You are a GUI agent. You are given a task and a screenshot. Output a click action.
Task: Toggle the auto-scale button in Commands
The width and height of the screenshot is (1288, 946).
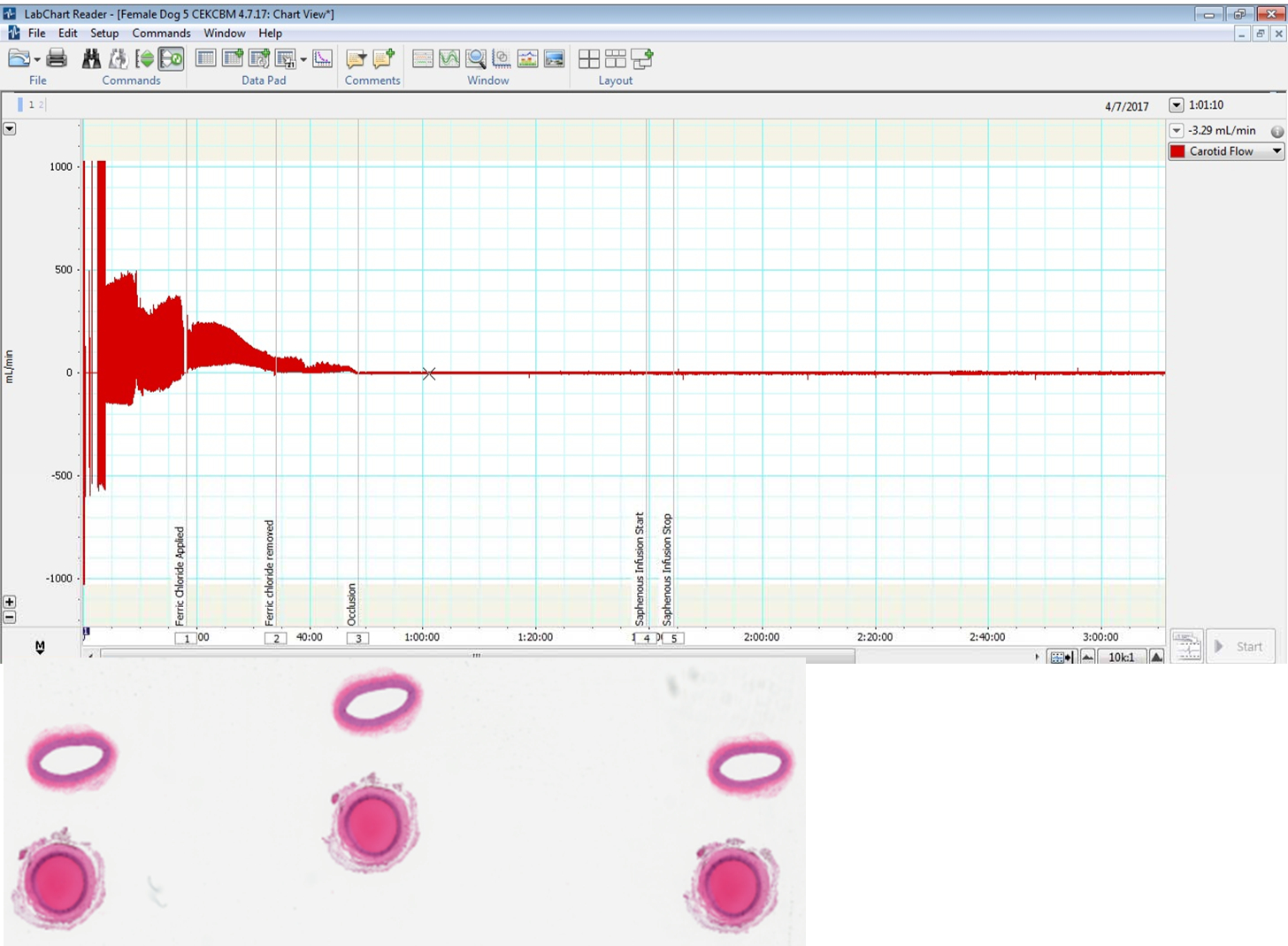tap(144, 59)
